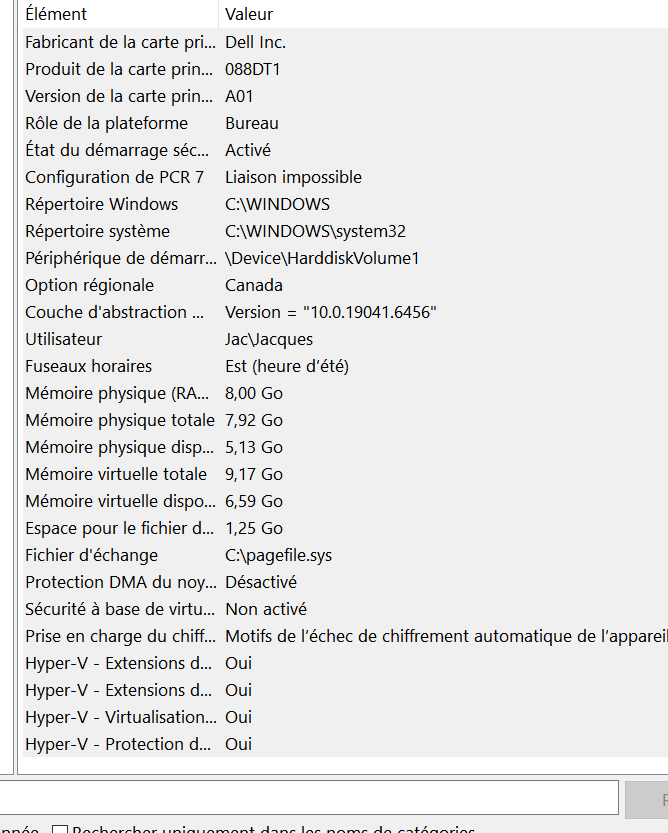Select the Rôle de la plateforme row
This screenshot has height=833, width=668.
[345, 123]
